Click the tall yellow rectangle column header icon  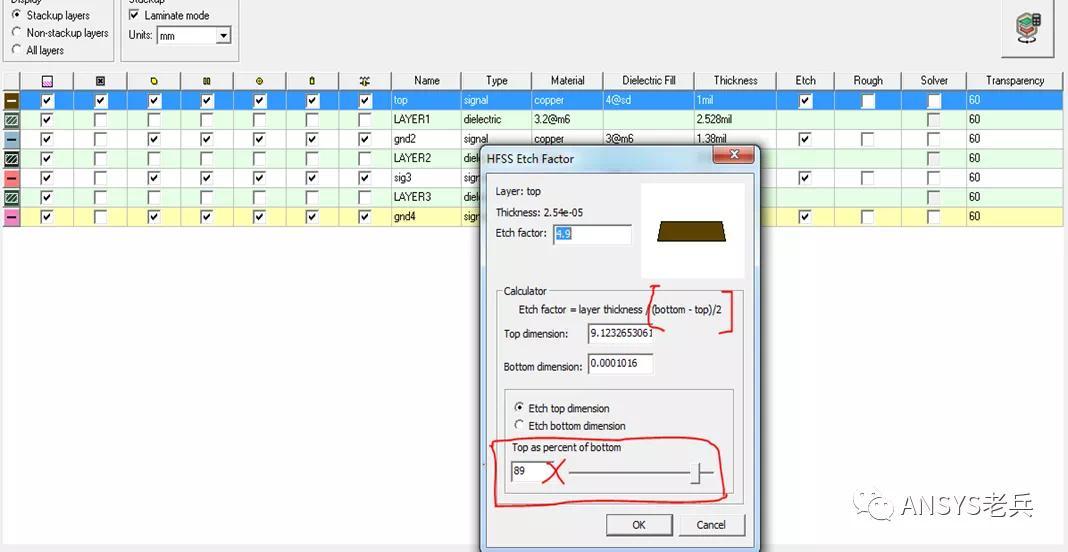tap(312, 81)
